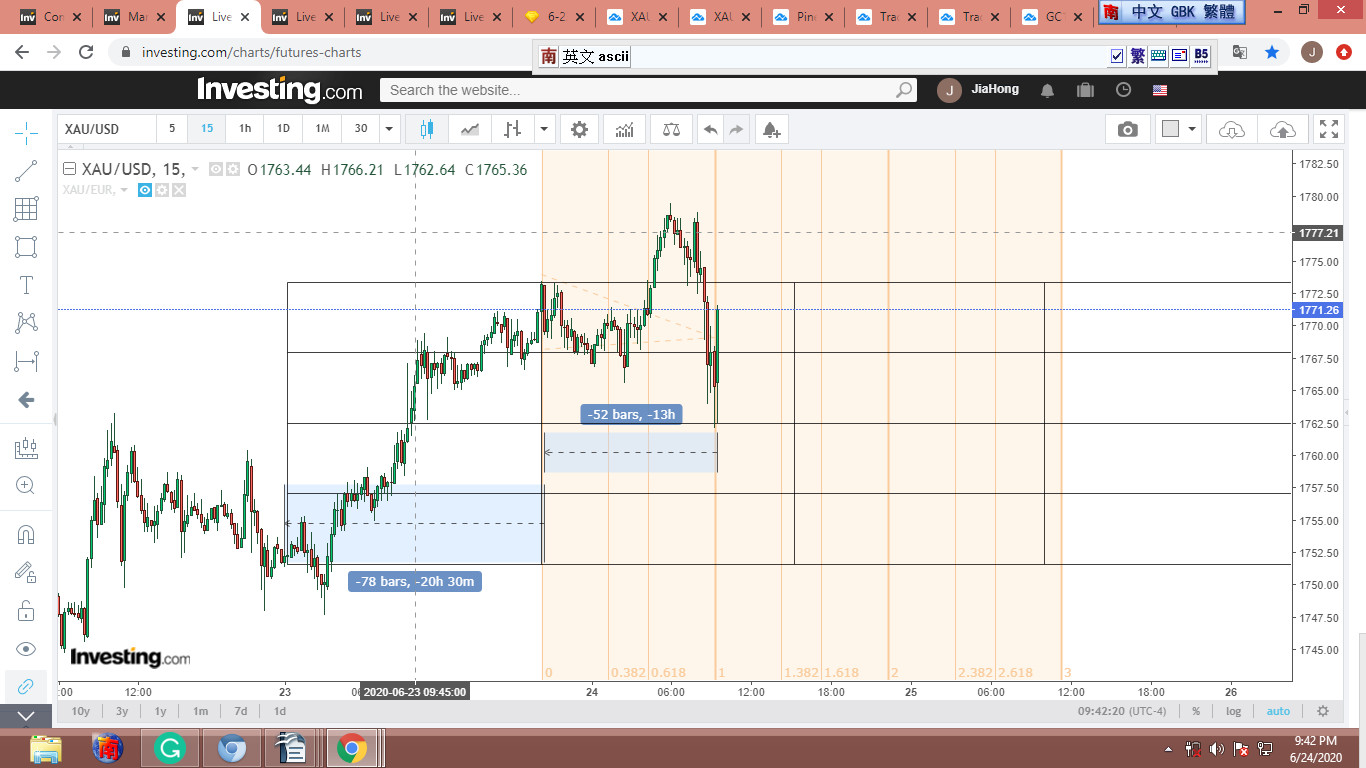This screenshot has height=768, width=1366.
Task: Expand XAU/EUR series options arrow
Action: 124,190
